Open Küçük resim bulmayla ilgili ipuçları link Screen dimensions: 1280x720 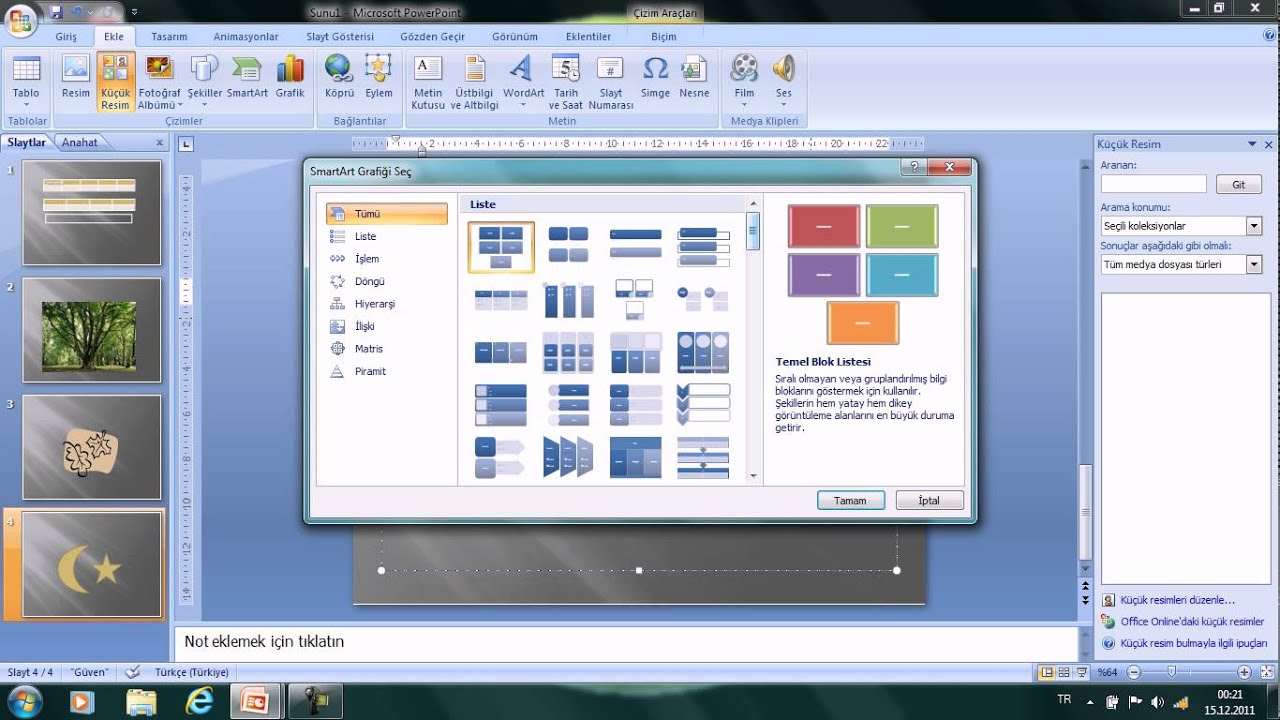point(1194,644)
